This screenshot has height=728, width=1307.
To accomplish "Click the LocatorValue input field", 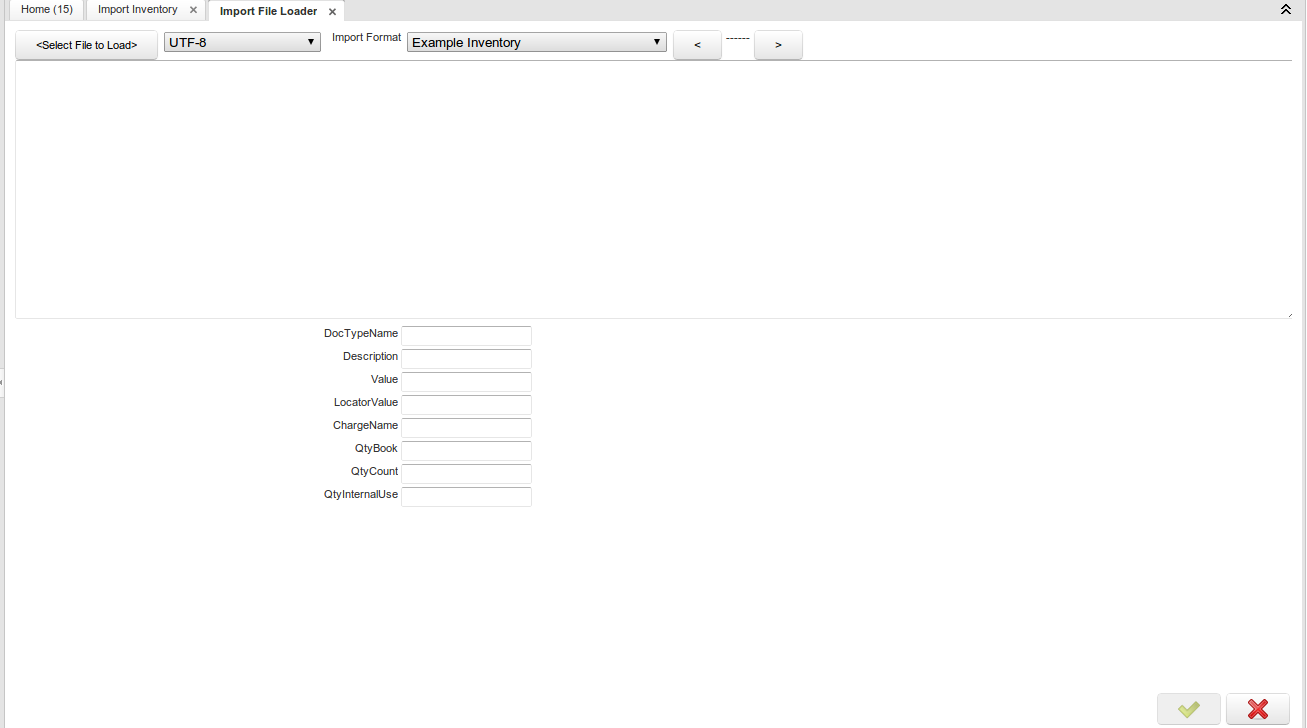I will [466, 404].
